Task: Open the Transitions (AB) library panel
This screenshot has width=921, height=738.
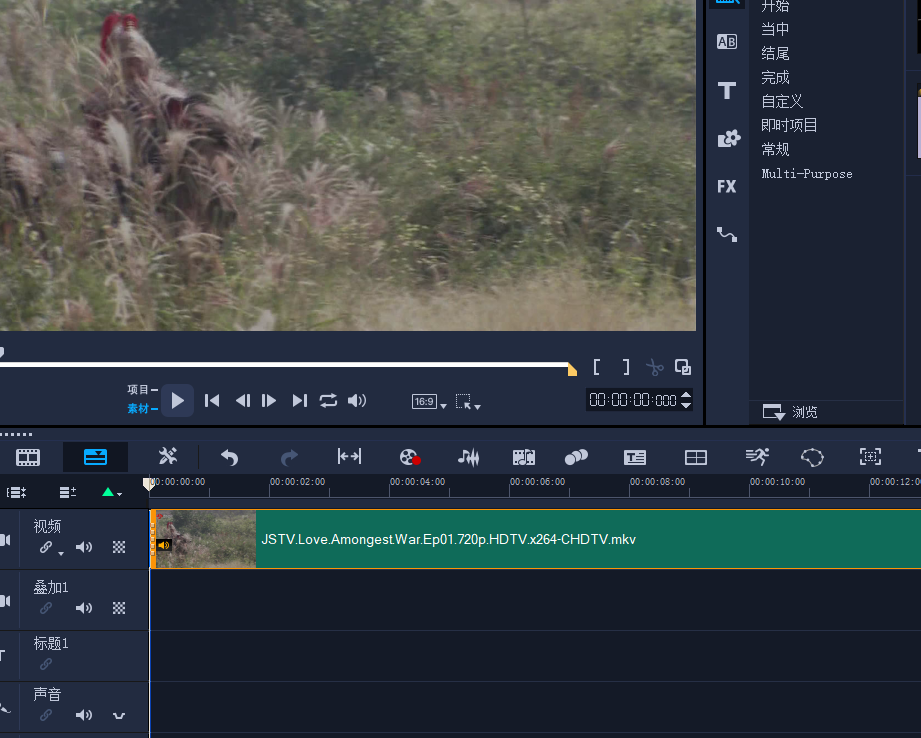Action: pos(727,42)
